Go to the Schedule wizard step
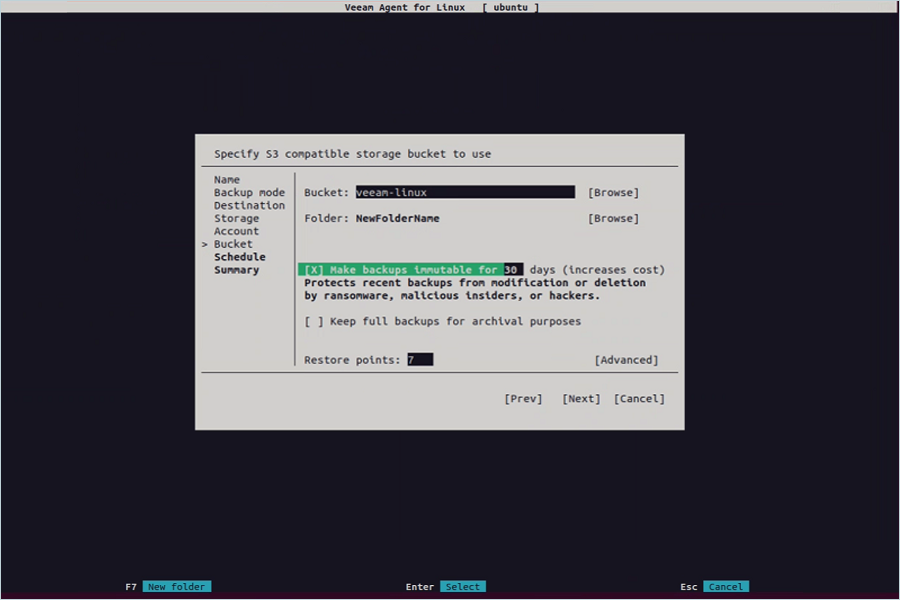This screenshot has height=600, width=900. [x=239, y=257]
